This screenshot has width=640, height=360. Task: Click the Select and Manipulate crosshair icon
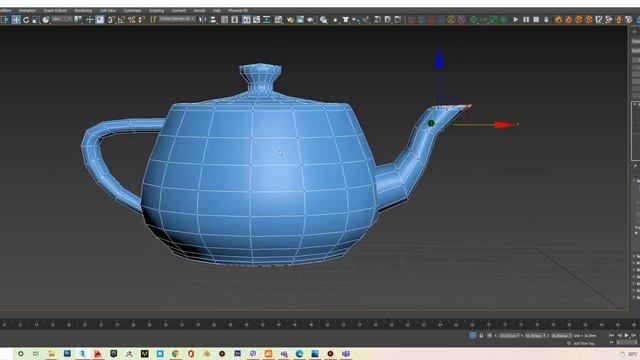pyautogui.click(x=90, y=20)
